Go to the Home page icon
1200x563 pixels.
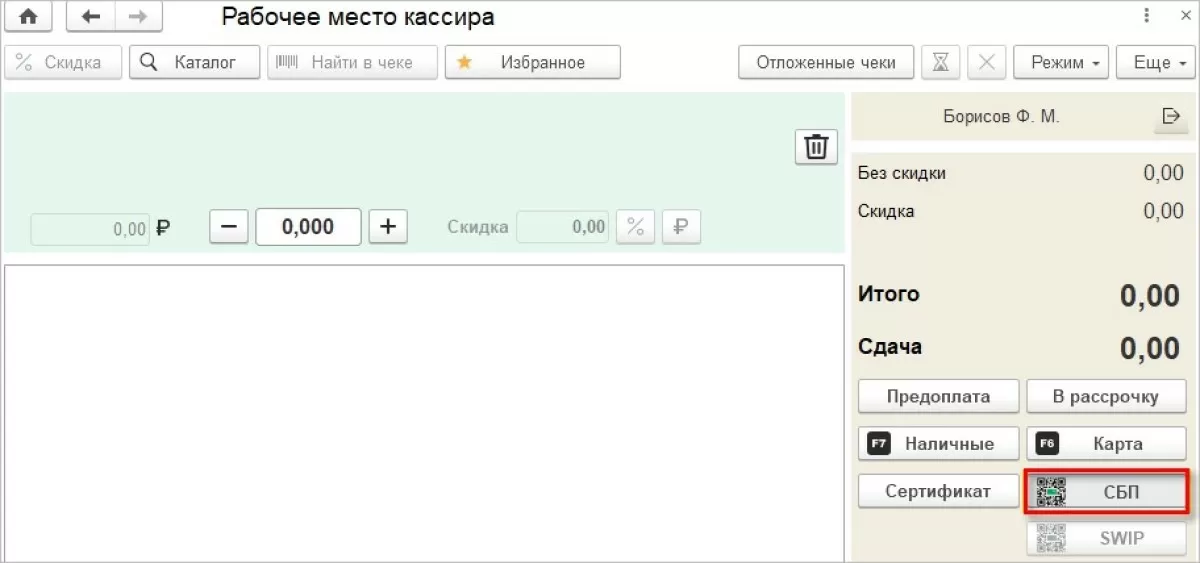[x=29, y=17]
